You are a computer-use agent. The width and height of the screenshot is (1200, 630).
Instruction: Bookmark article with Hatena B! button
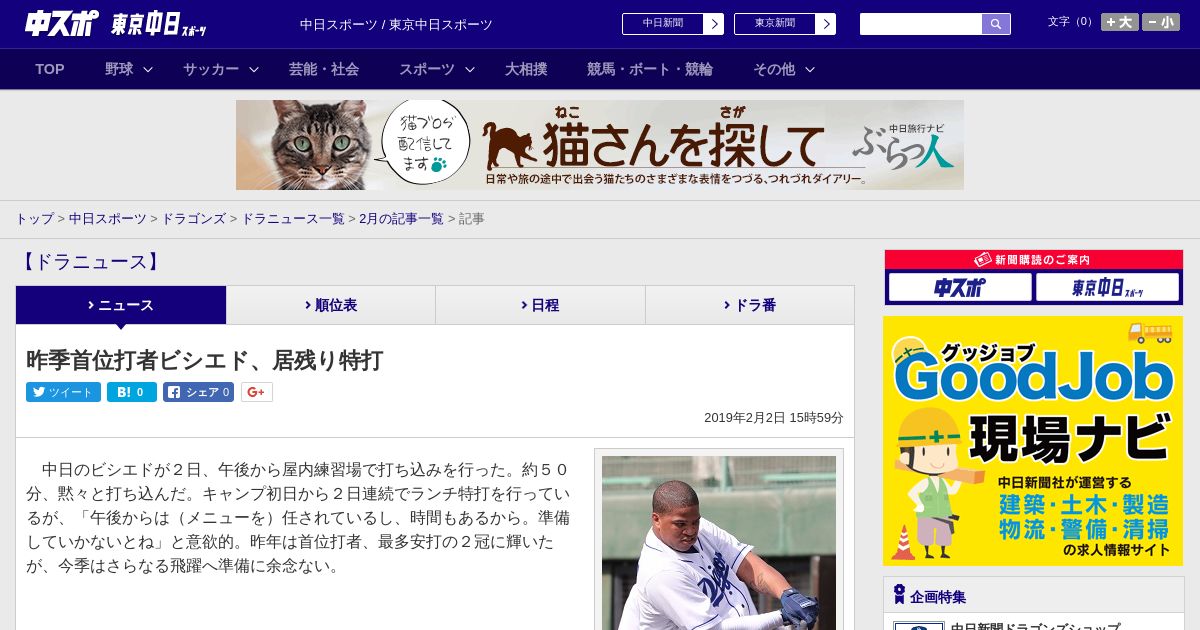tap(132, 392)
